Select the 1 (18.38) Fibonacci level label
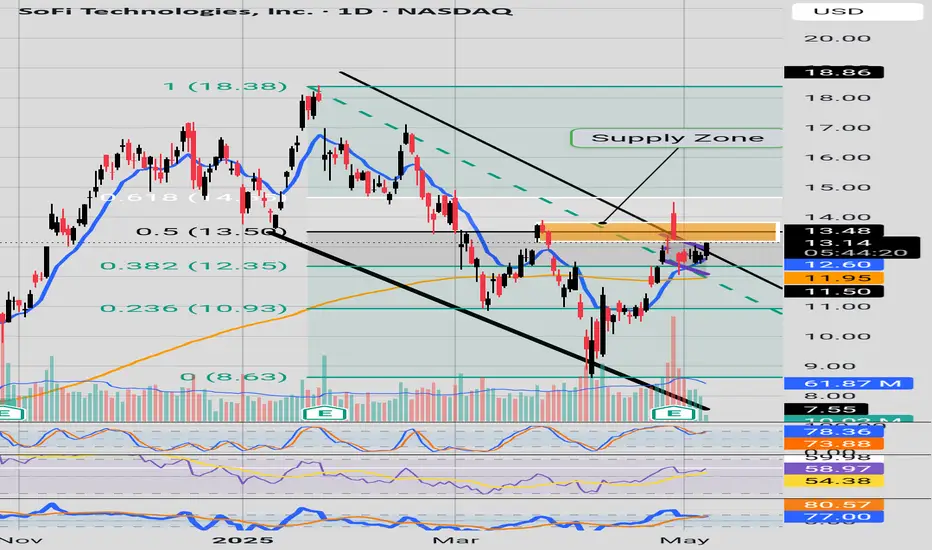Screen dimensions: 932x550 point(225,86)
